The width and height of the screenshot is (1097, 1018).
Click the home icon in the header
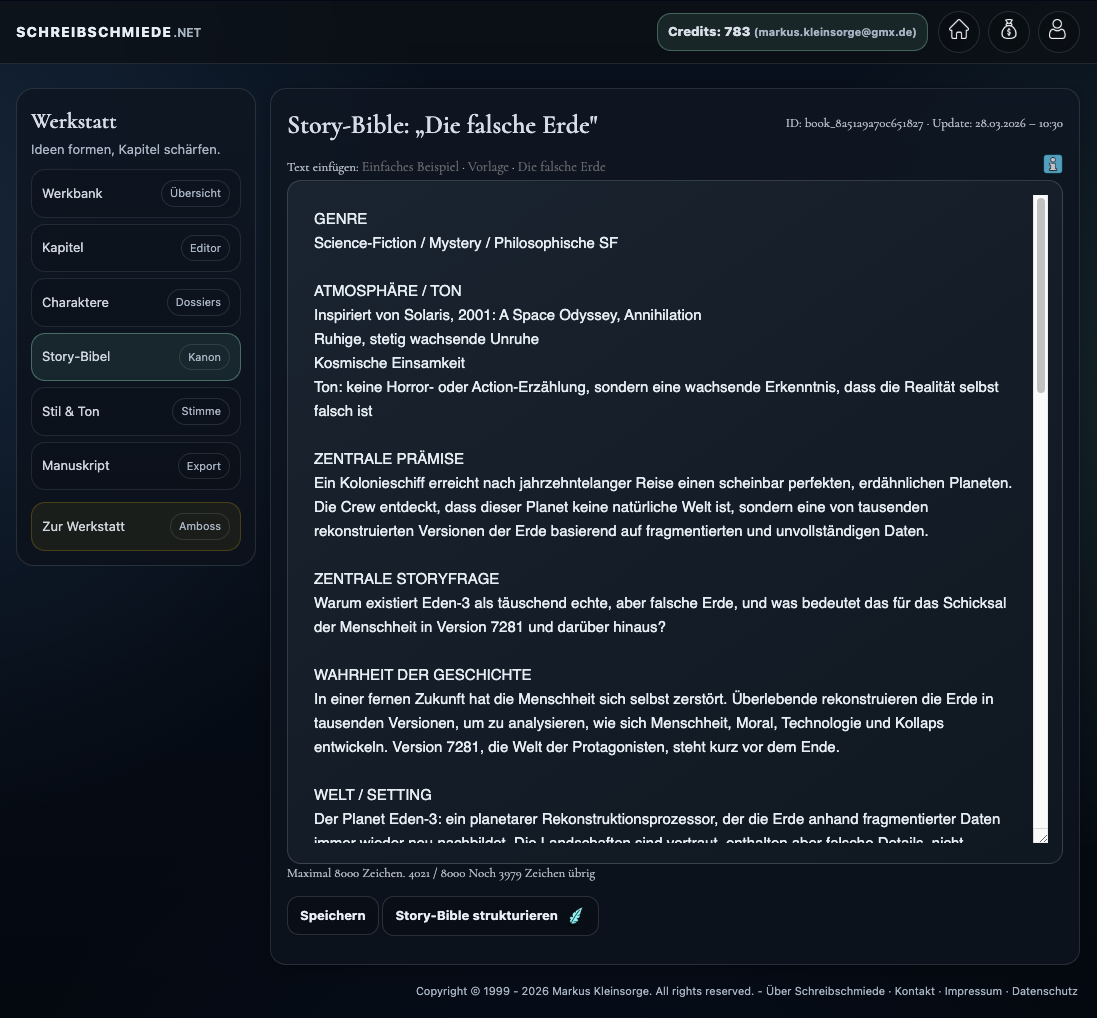point(958,31)
